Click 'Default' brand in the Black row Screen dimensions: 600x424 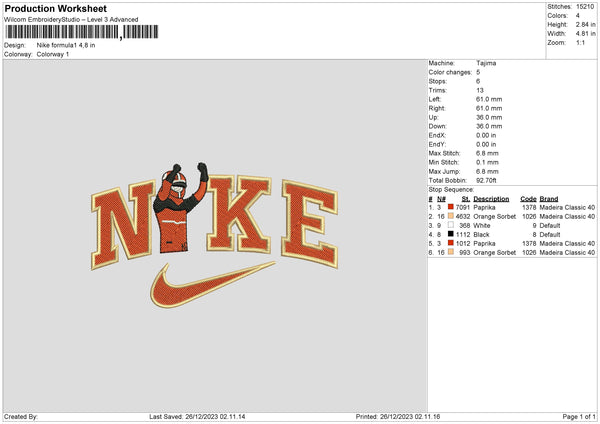click(550, 235)
